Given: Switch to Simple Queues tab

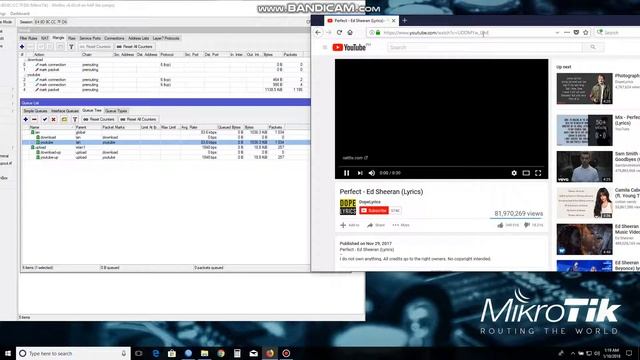Looking at the screenshot, I should (x=35, y=111).
